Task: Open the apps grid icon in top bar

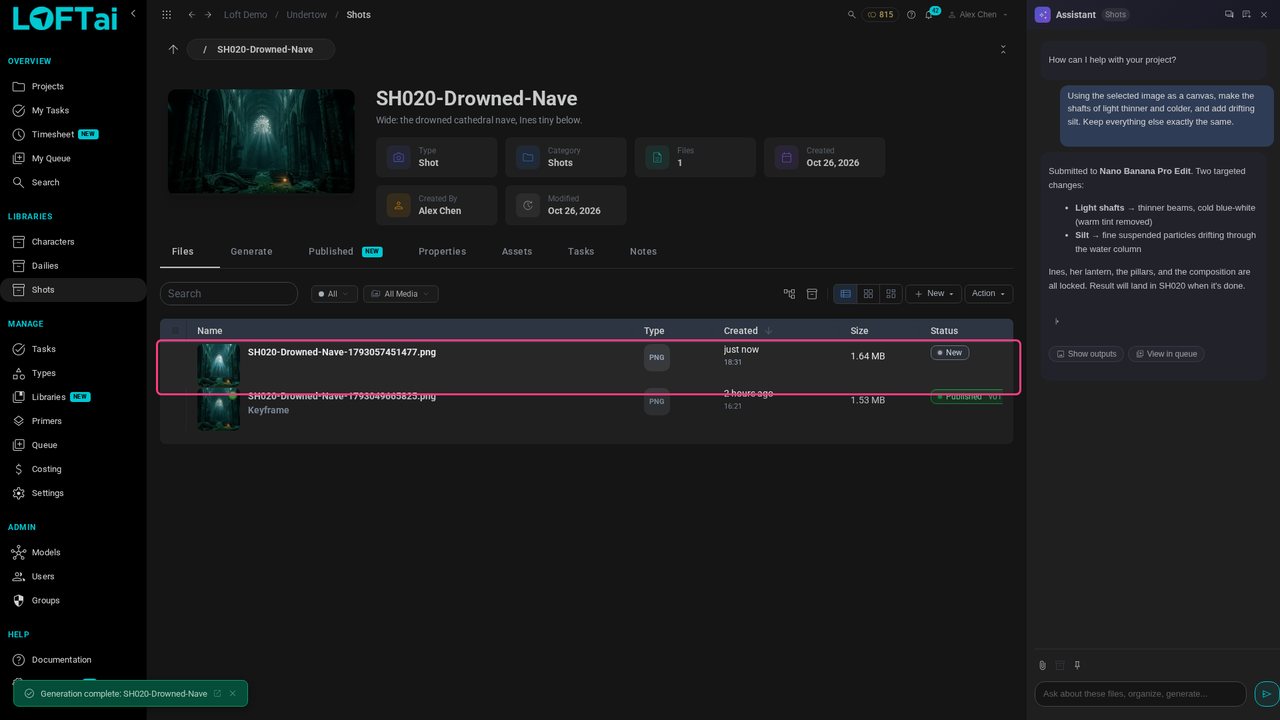Action: pyautogui.click(x=166, y=15)
